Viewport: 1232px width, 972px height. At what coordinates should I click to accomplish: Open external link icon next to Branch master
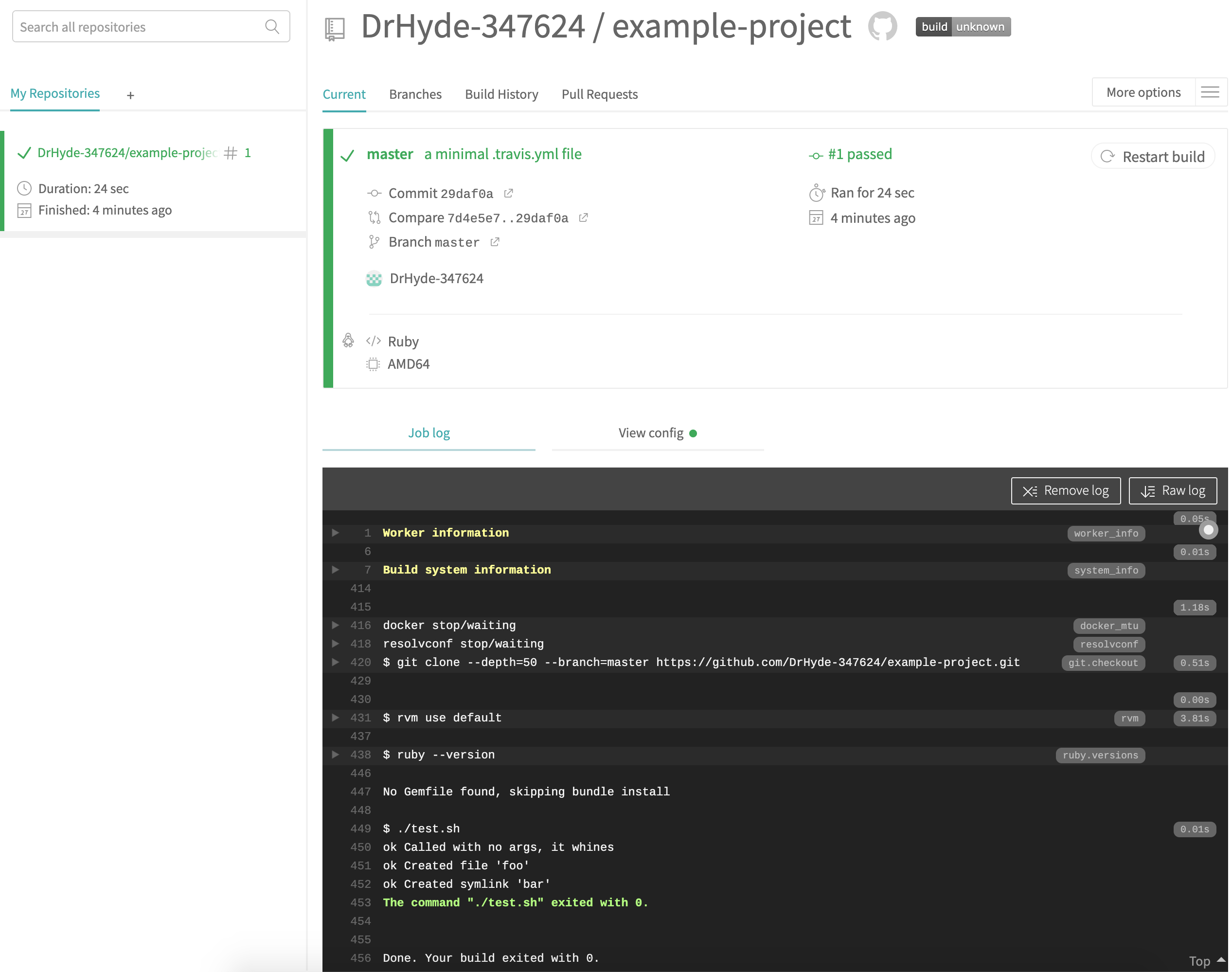(495, 242)
